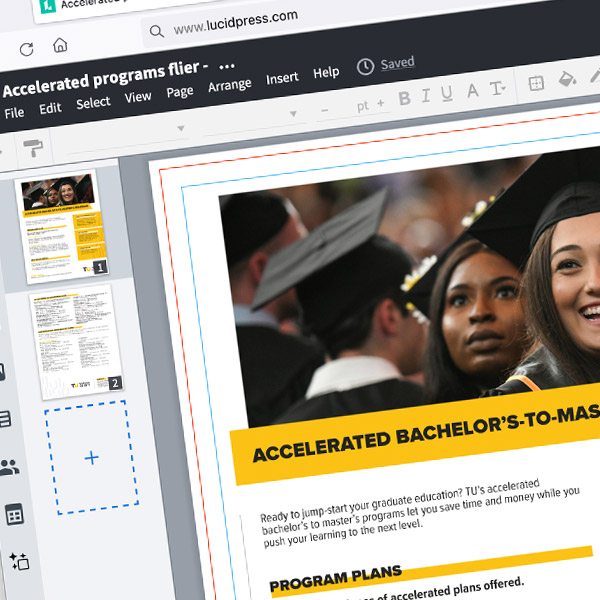Click the address bar search icon
600x600 pixels.
(x=157, y=31)
